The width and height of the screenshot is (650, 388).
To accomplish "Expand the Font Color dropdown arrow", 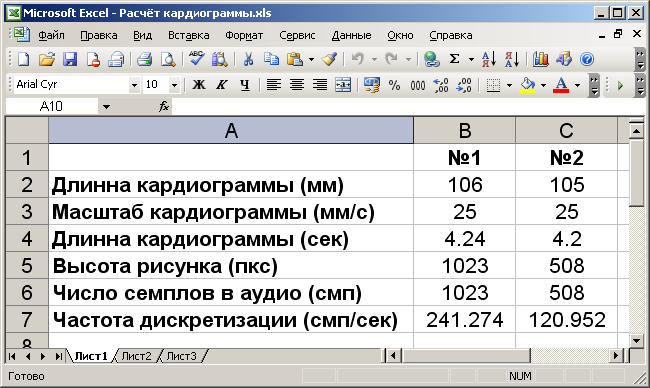I will click(x=577, y=85).
